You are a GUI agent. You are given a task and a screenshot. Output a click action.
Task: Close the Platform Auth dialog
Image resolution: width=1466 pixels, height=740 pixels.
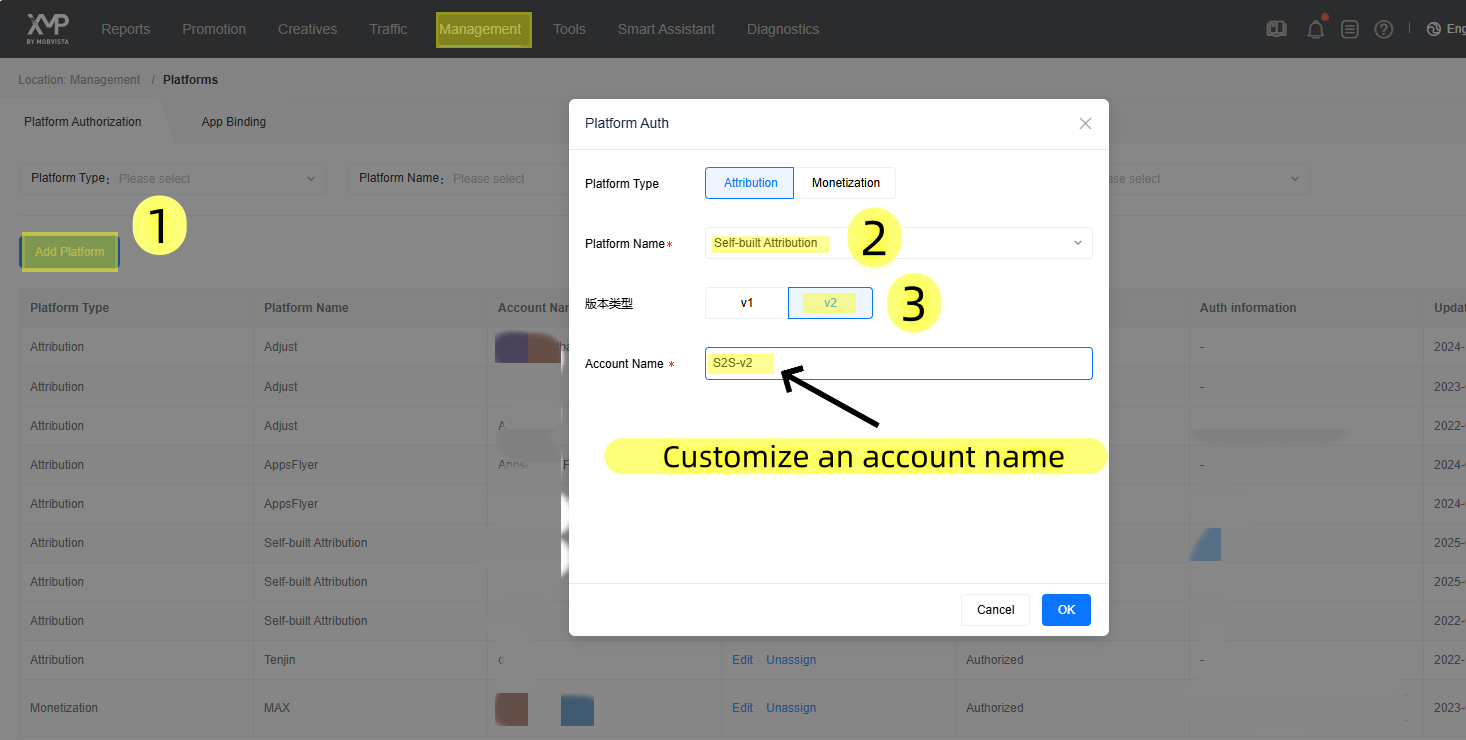(x=1085, y=123)
